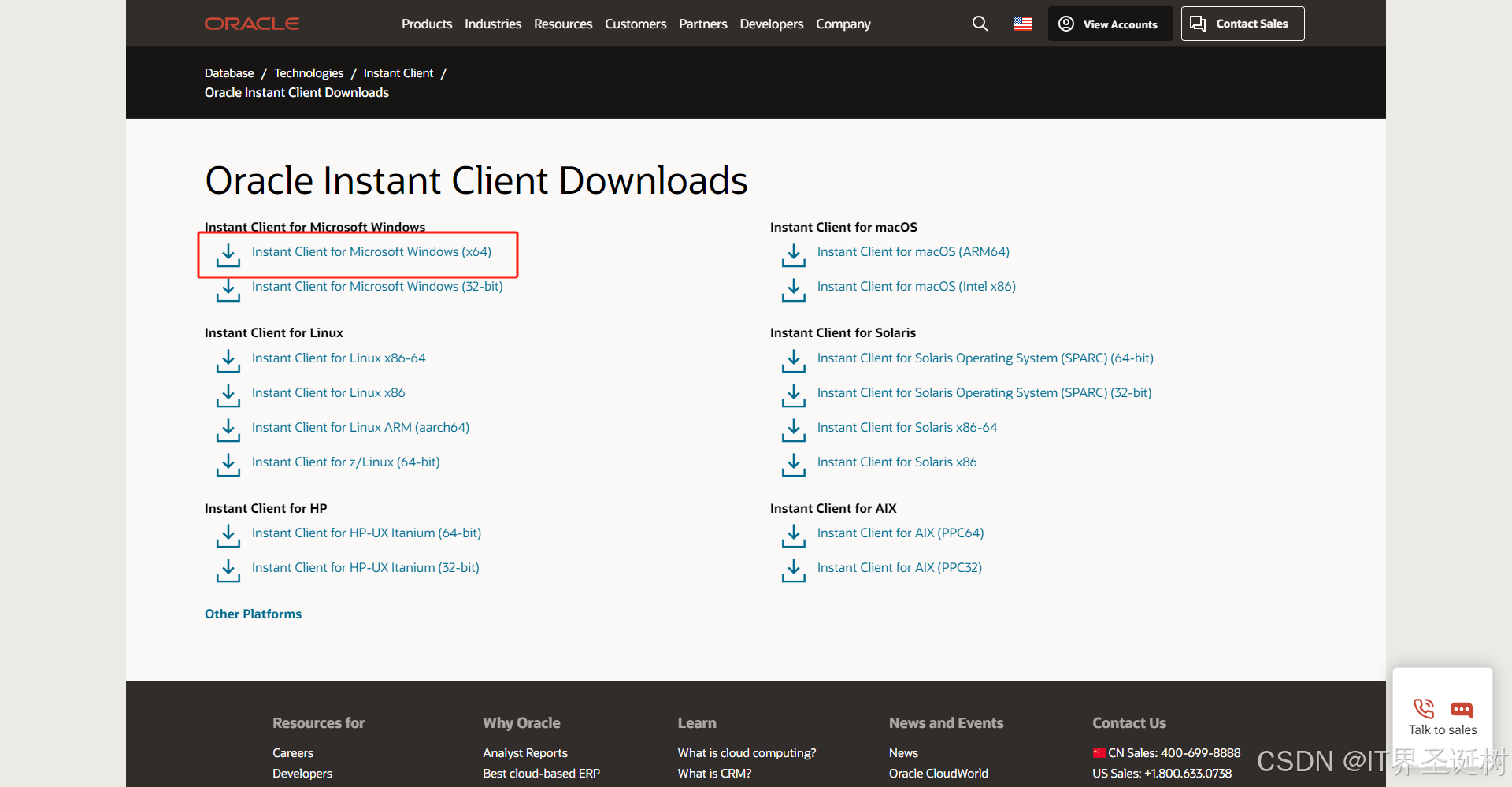Click the Contact Sales chat icon
This screenshot has width=1512, height=787.
pos(1197,24)
